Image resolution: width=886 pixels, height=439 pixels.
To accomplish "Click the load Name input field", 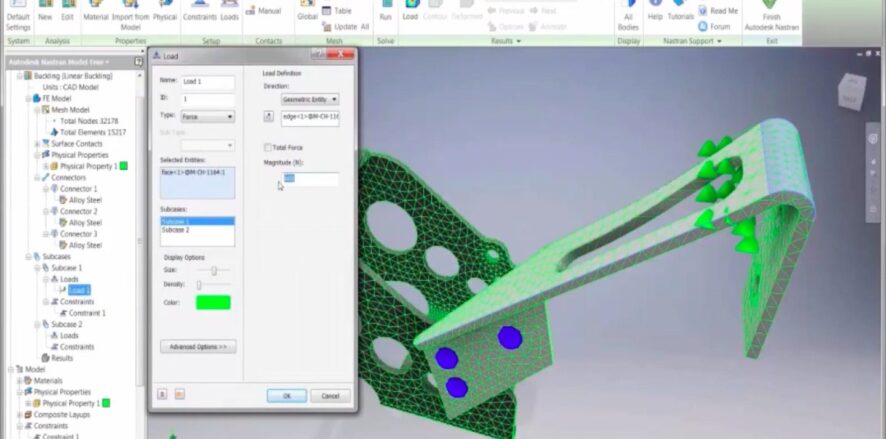I will coord(208,82).
